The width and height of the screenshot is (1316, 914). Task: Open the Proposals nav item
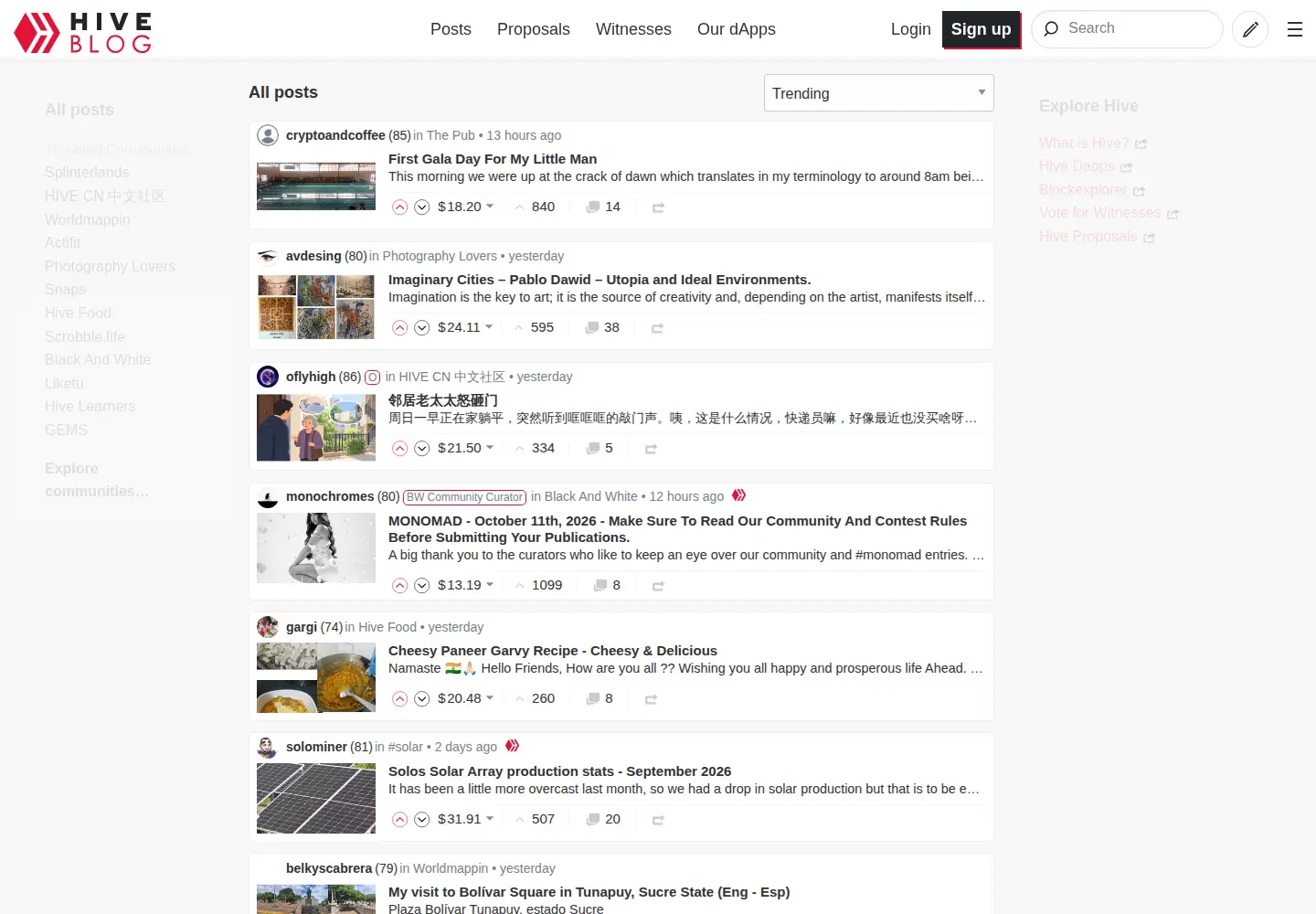[534, 29]
